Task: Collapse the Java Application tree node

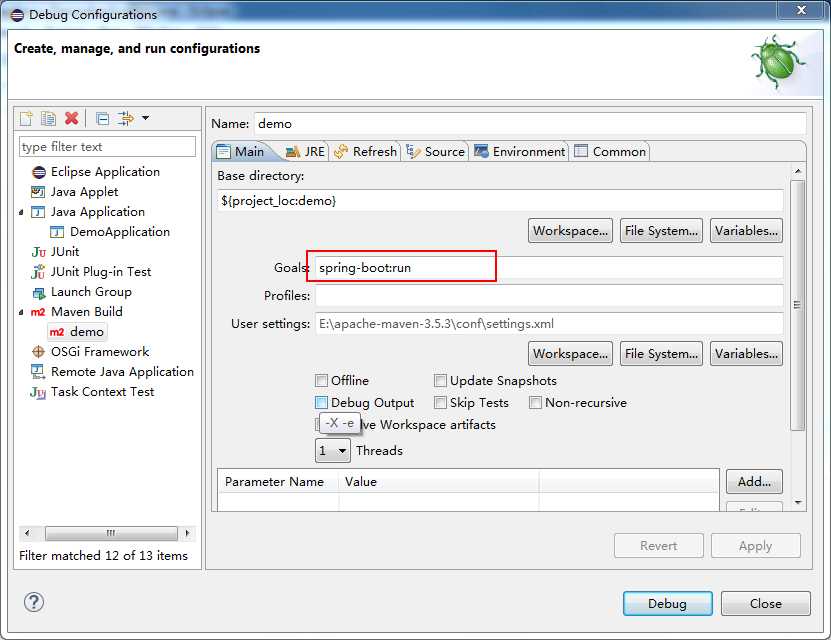Action: 21,212
